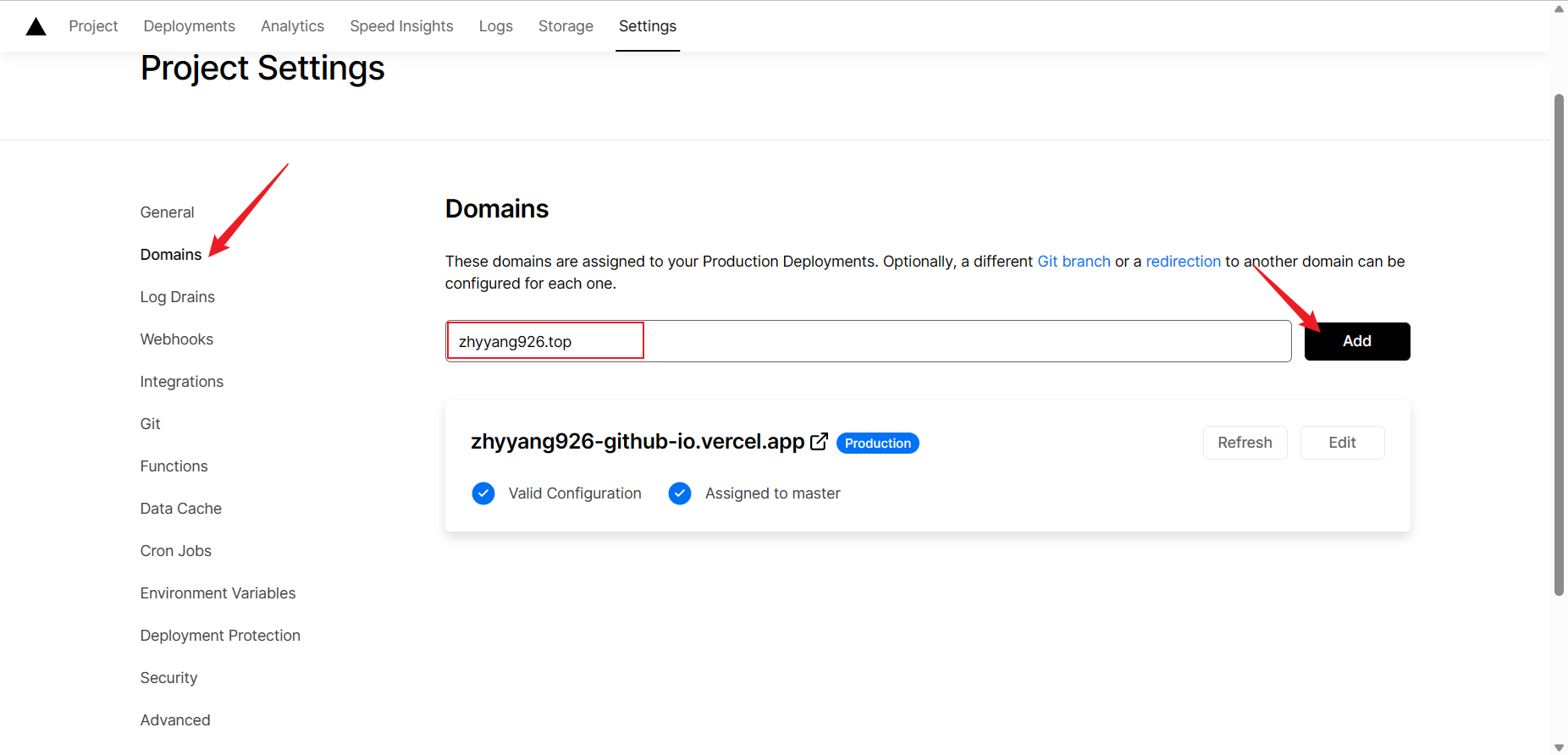
Task: Follow the redirection link
Action: tap(1183, 262)
